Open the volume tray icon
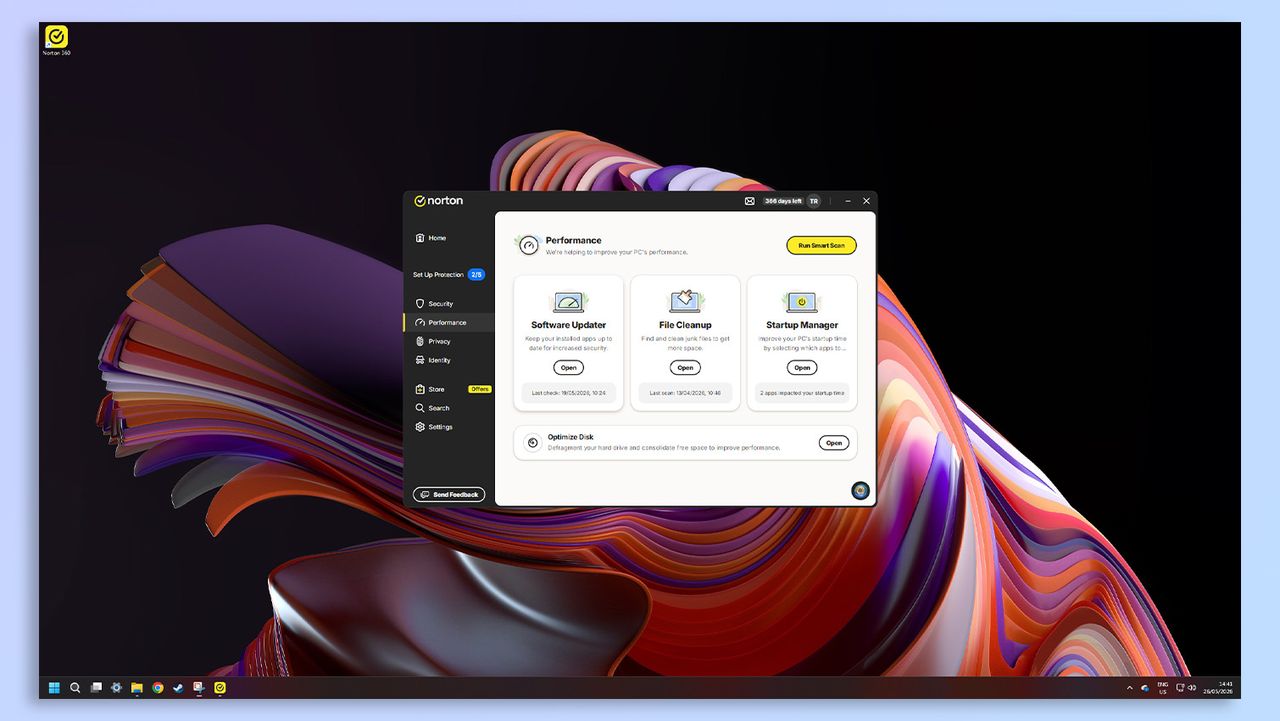 click(1192, 688)
